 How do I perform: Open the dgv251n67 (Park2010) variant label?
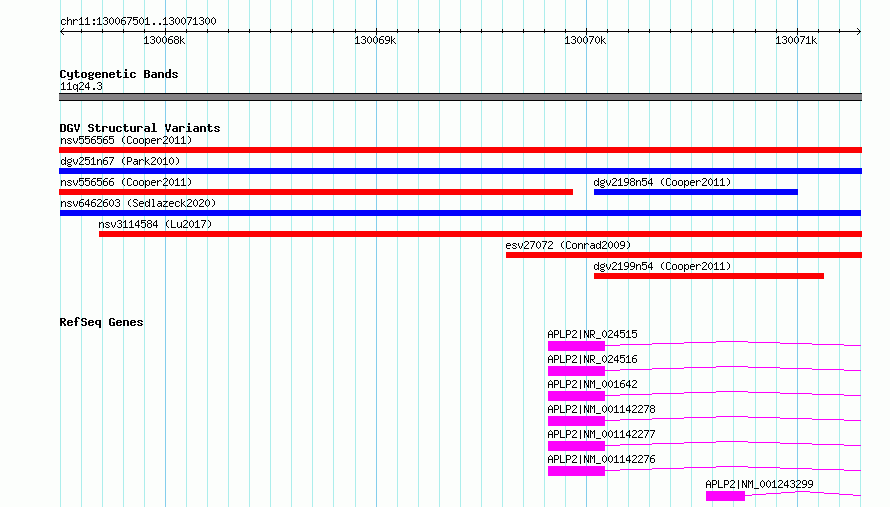tap(120, 161)
